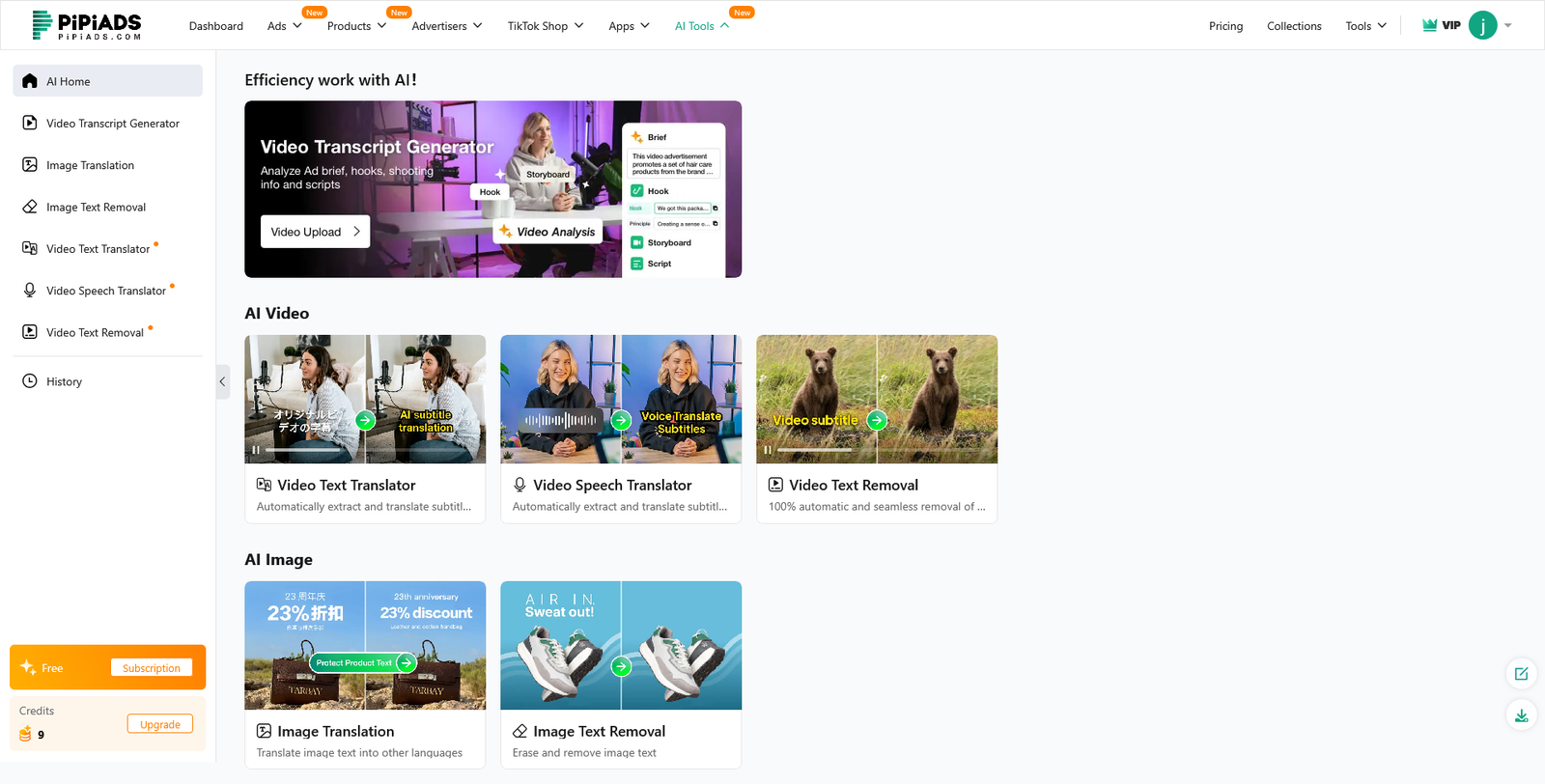The height and width of the screenshot is (784, 1545).
Task: Open Collections in the top bar
Action: click(x=1294, y=26)
